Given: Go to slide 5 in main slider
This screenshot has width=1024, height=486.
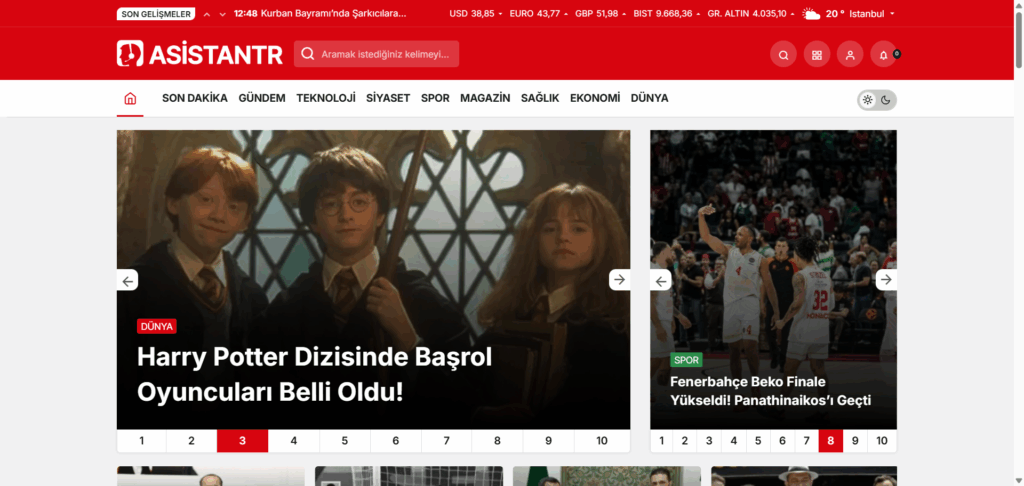Looking at the screenshot, I should 345,441.
